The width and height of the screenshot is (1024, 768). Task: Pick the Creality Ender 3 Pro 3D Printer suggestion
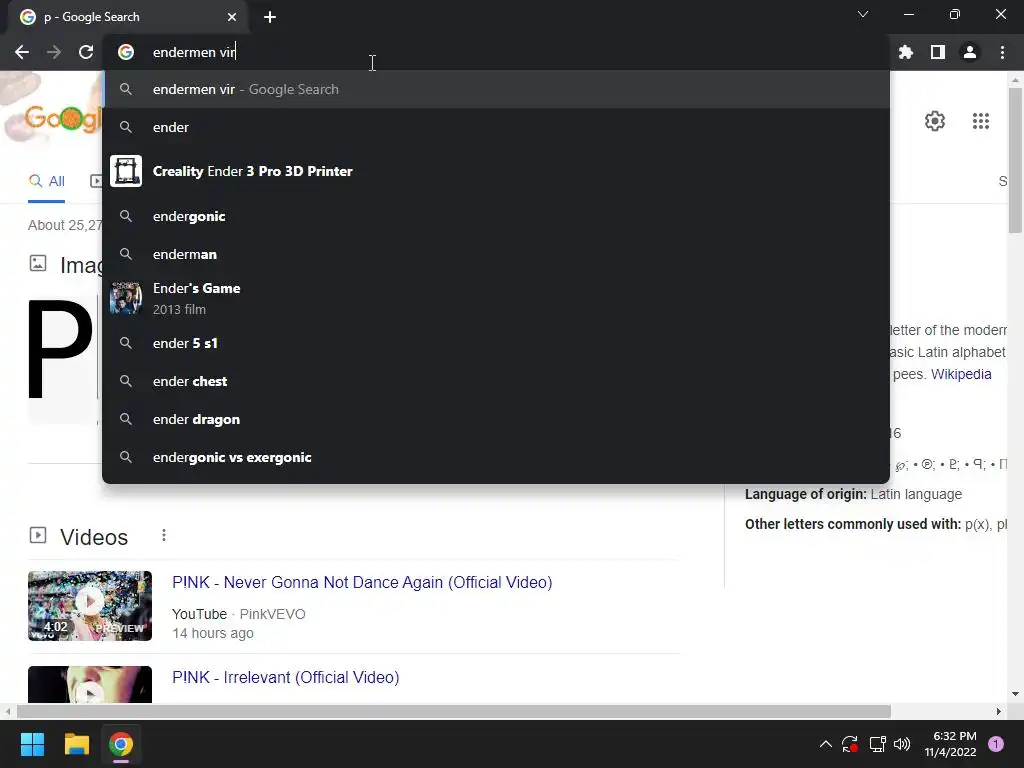[x=496, y=171]
